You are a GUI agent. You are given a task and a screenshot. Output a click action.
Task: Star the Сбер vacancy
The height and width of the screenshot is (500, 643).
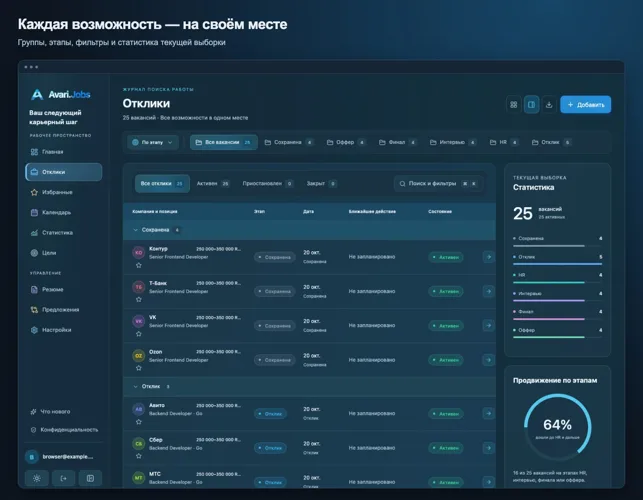click(139, 456)
